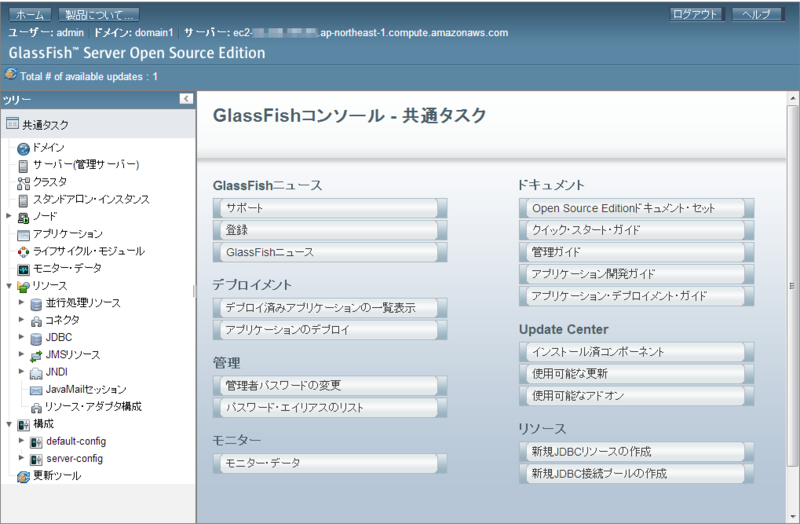
Task: Open アプリケーション・デプロイメント・ガイド
Action: coord(636,296)
